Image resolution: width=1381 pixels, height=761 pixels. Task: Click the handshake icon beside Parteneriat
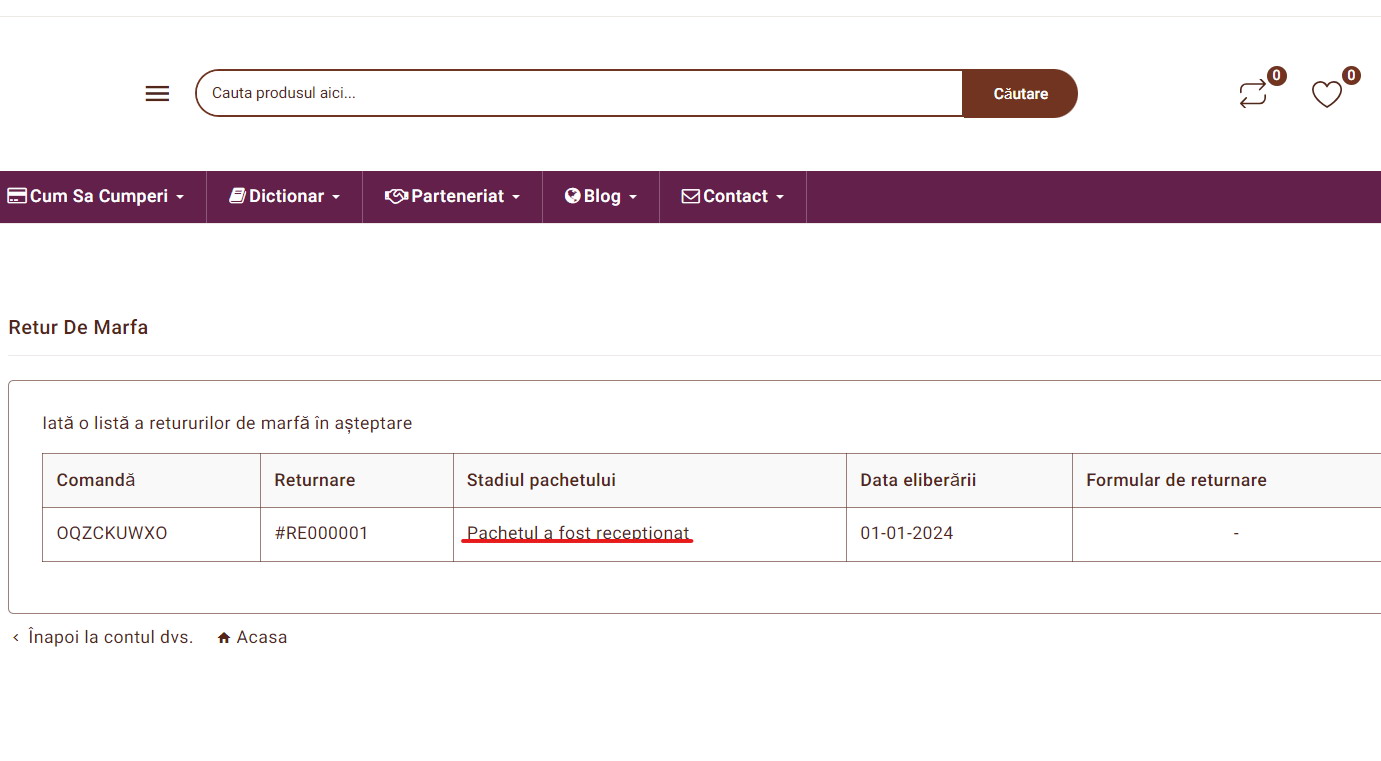396,196
